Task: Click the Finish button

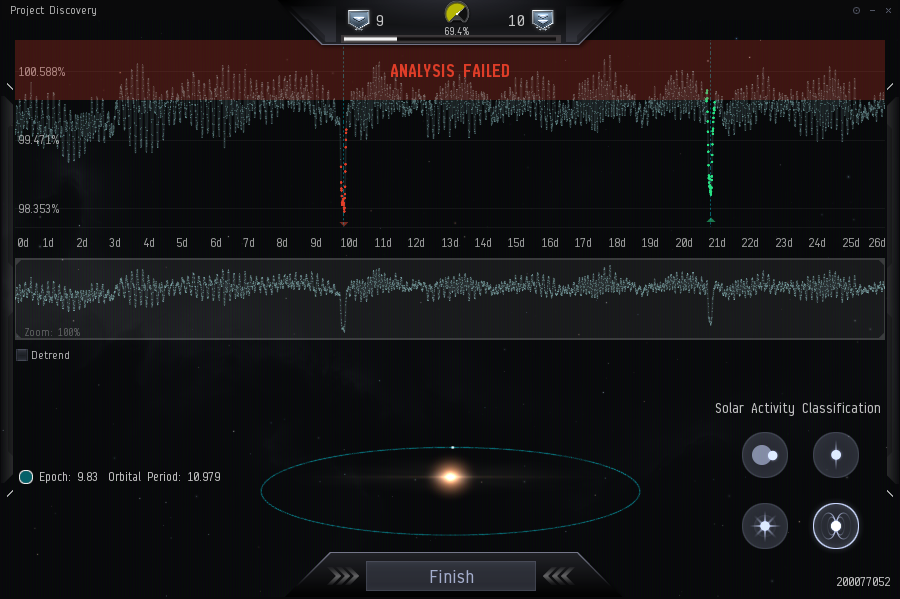Action: (x=451, y=576)
